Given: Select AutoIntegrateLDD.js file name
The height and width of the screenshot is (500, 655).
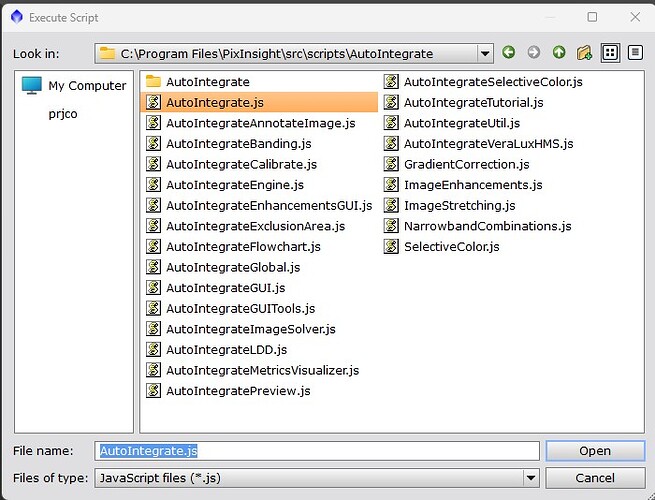Looking at the screenshot, I should click(x=226, y=350).
